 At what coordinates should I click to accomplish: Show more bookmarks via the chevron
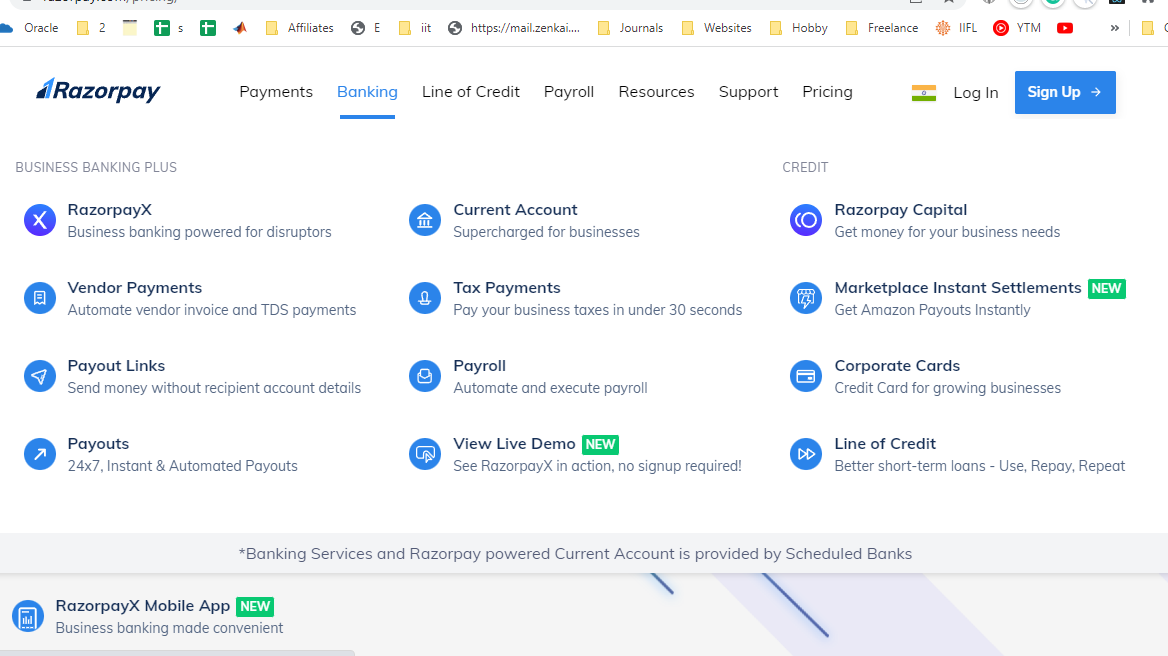(1114, 28)
